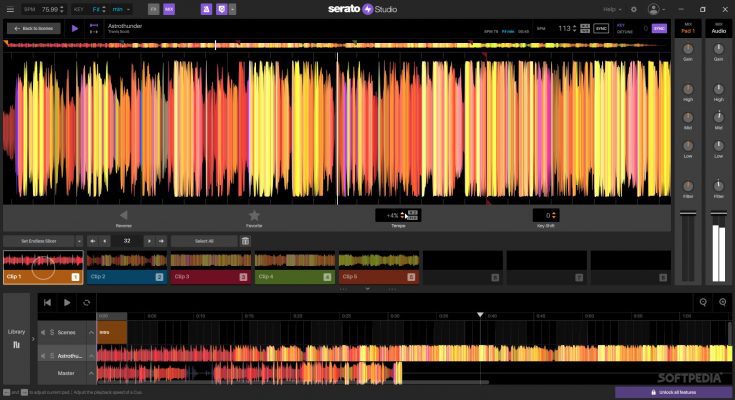The width and height of the screenshot is (735, 400).
Task: Mute the Scenes track
Action: 43,332
